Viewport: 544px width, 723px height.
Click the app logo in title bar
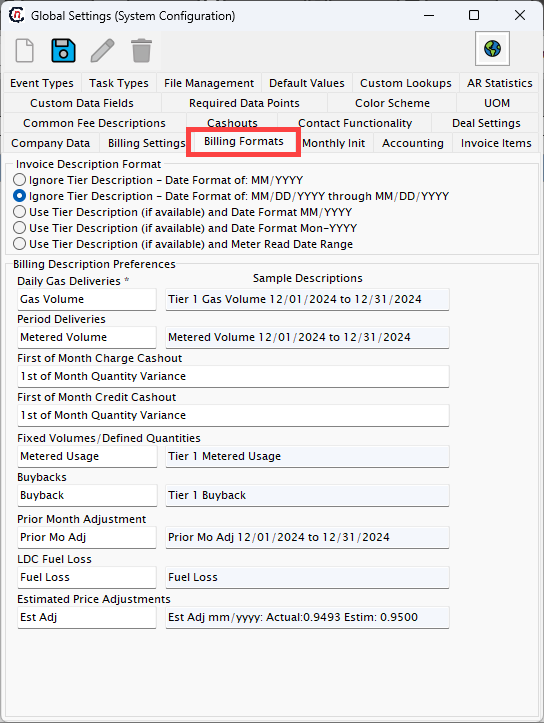pyautogui.click(x=17, y=15)
